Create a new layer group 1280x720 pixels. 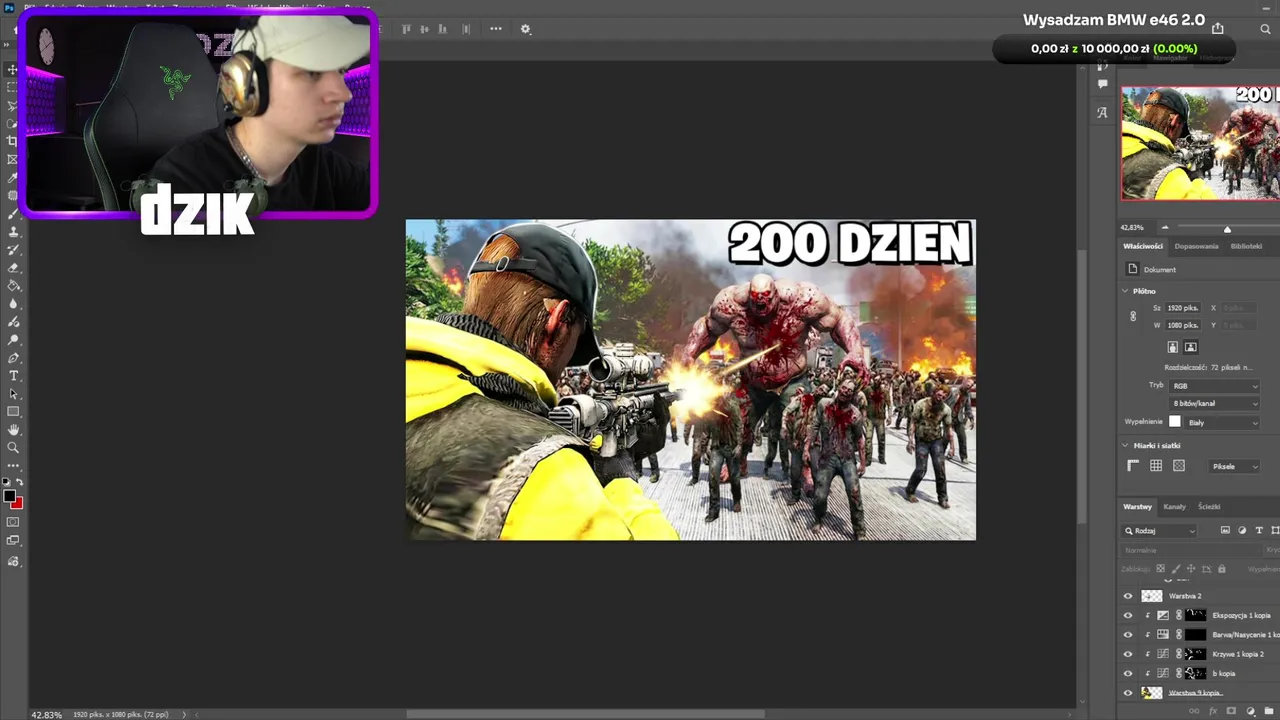[x=1268, y=711]
